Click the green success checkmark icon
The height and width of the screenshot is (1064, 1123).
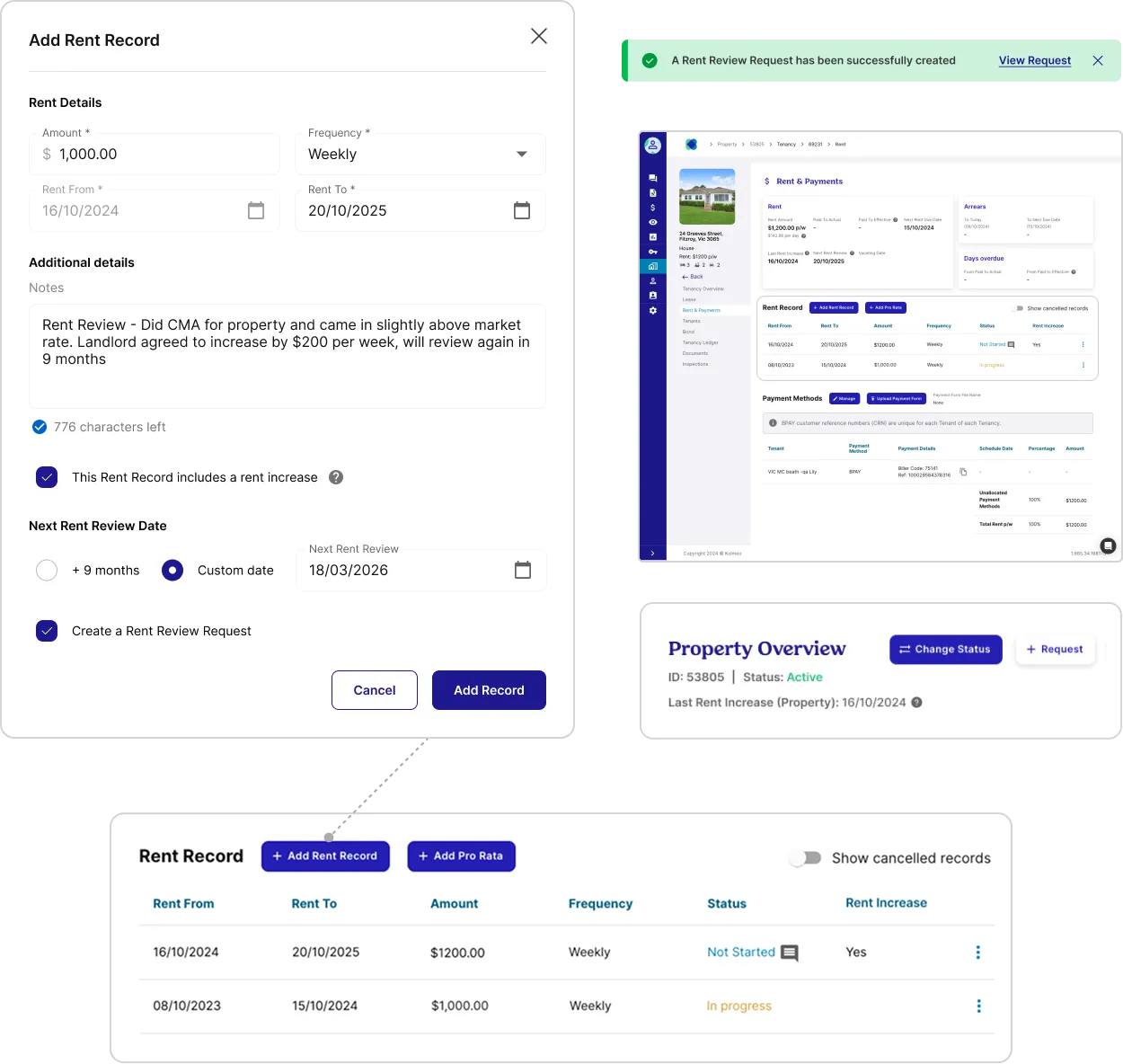(650, 60)
